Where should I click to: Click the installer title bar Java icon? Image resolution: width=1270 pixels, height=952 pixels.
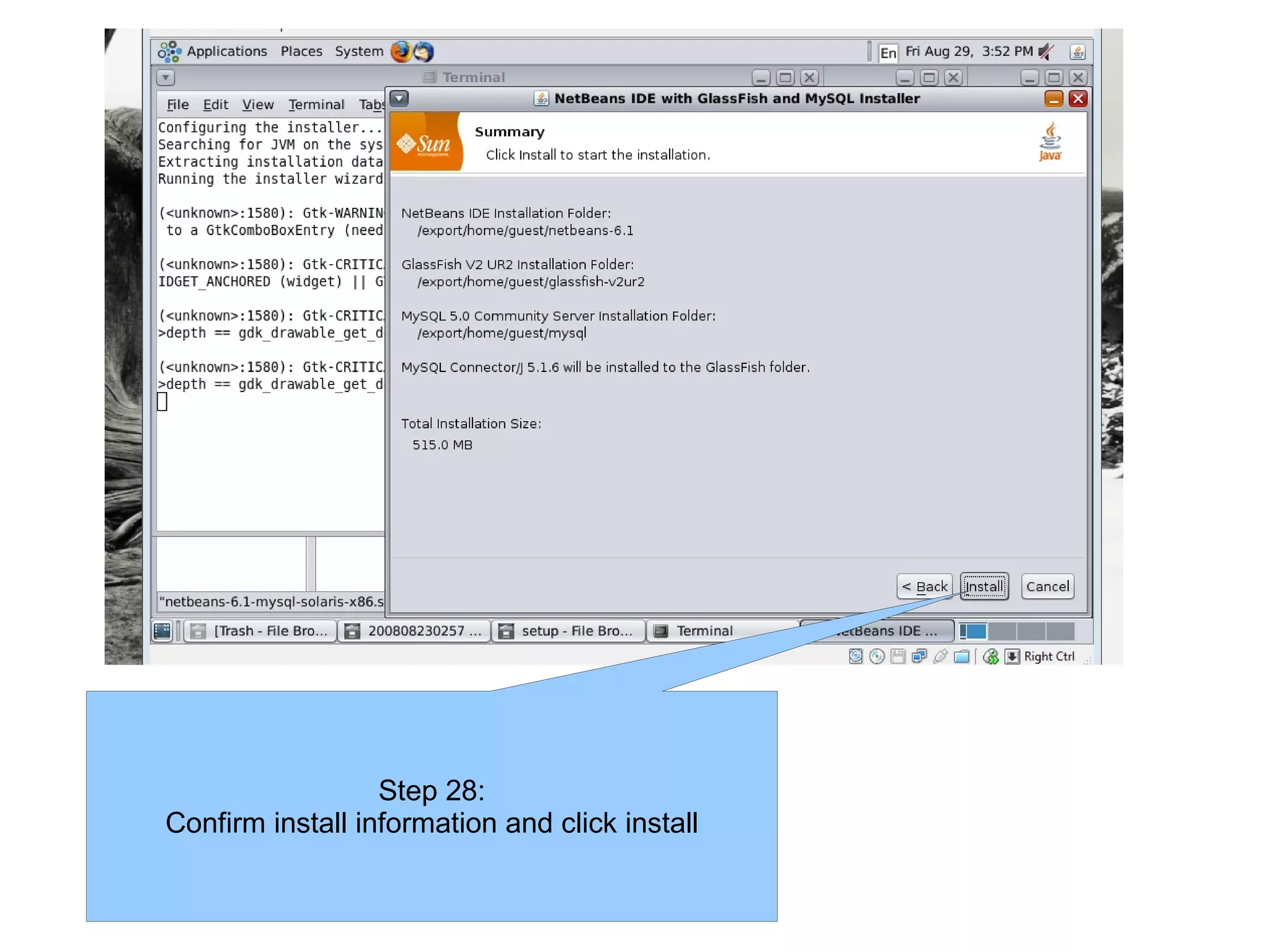click(x=541, y=99)
